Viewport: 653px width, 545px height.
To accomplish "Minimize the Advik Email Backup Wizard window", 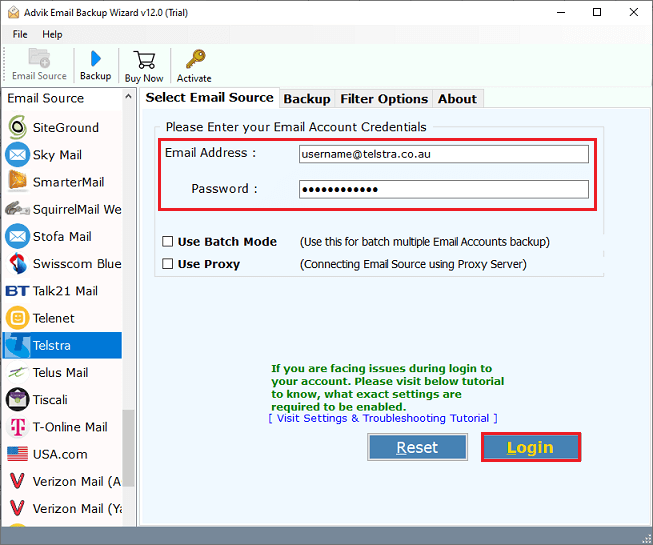I will 561,12.
